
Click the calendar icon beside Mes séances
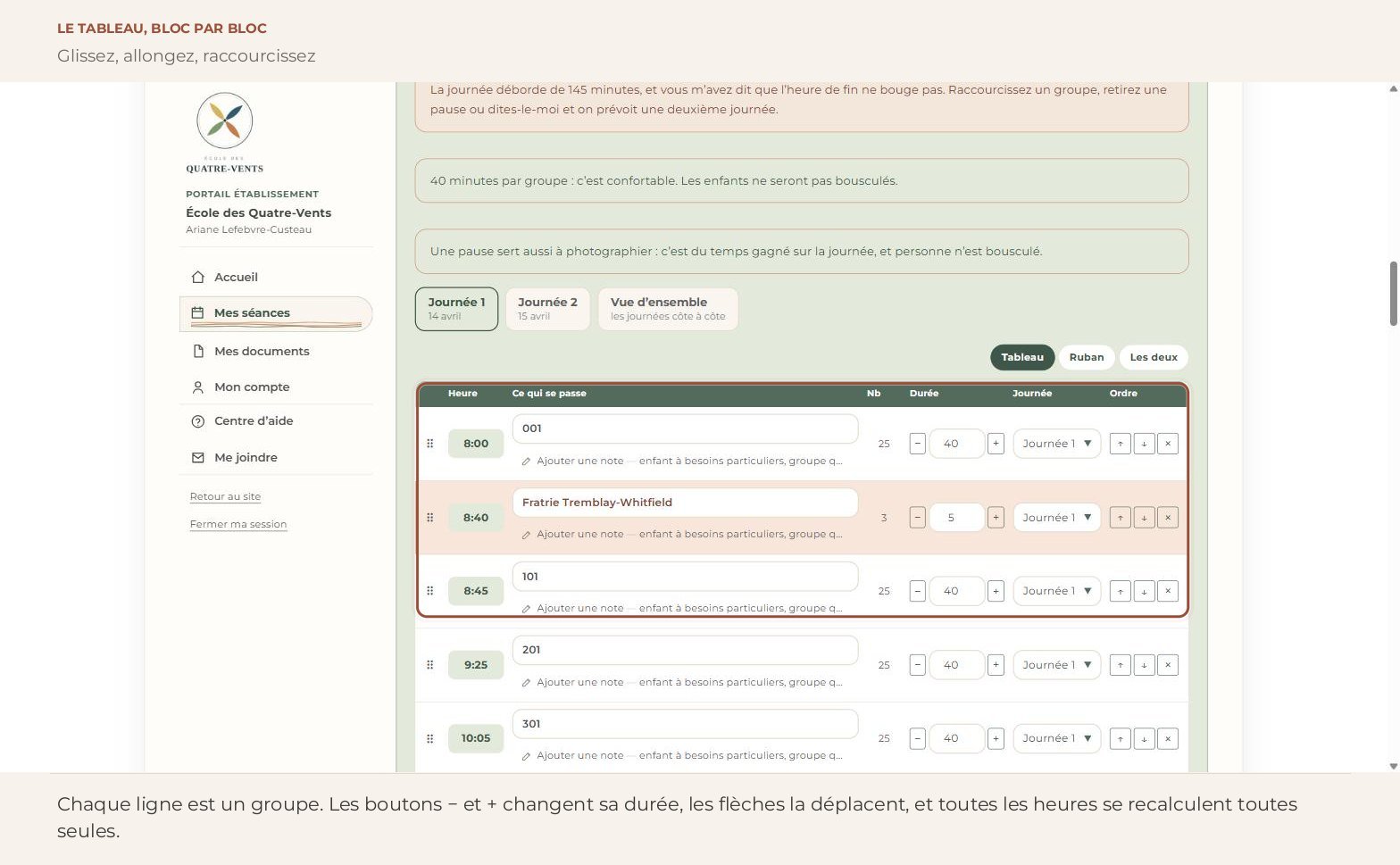(198, 313)
